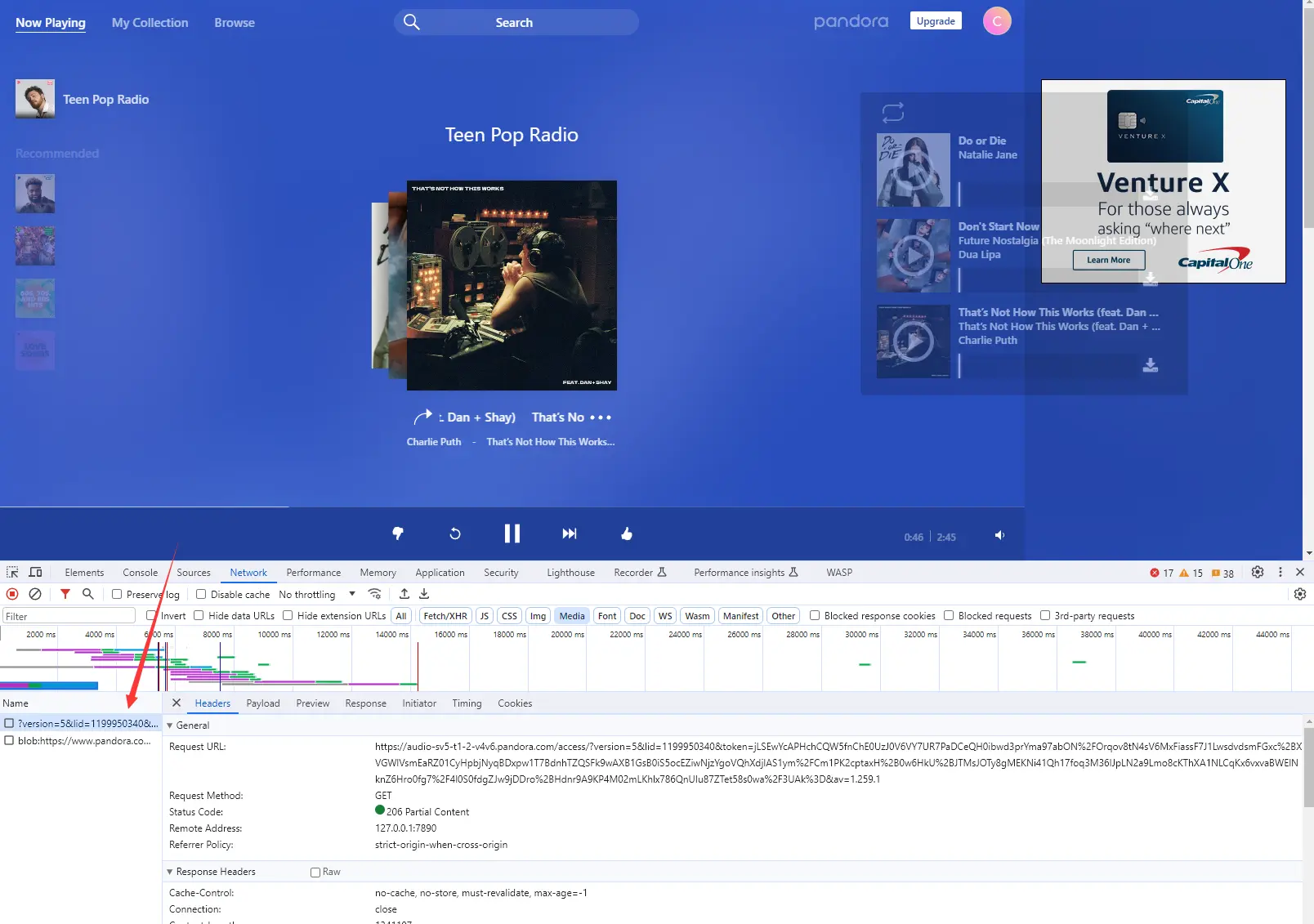Pause the current song with pause button
Image resolution: width=1314 pixels, height=924 pixels.
[x=512, y=533]
